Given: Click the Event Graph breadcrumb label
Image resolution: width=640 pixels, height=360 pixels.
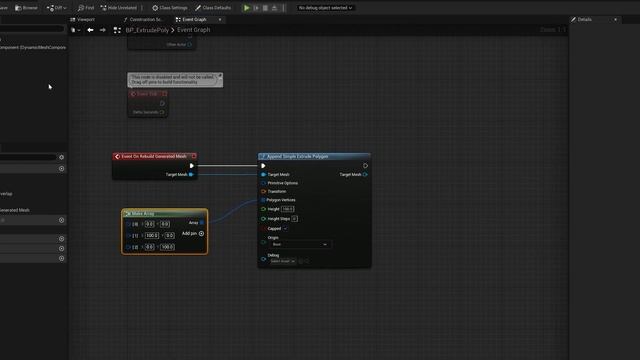Looking at the screenshot, I should tap(193, 30).
